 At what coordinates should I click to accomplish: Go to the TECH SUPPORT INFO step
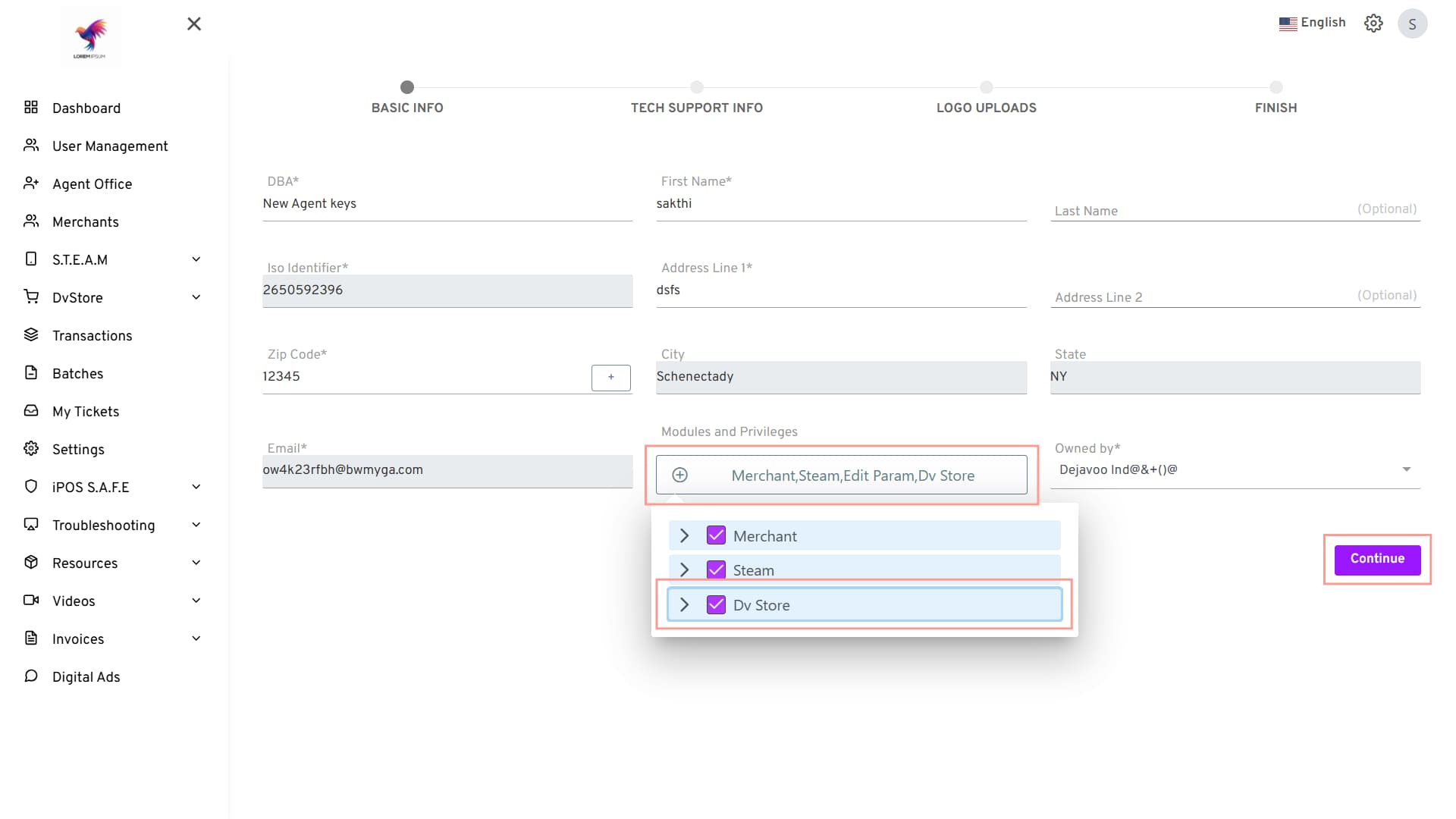point(697,99)
